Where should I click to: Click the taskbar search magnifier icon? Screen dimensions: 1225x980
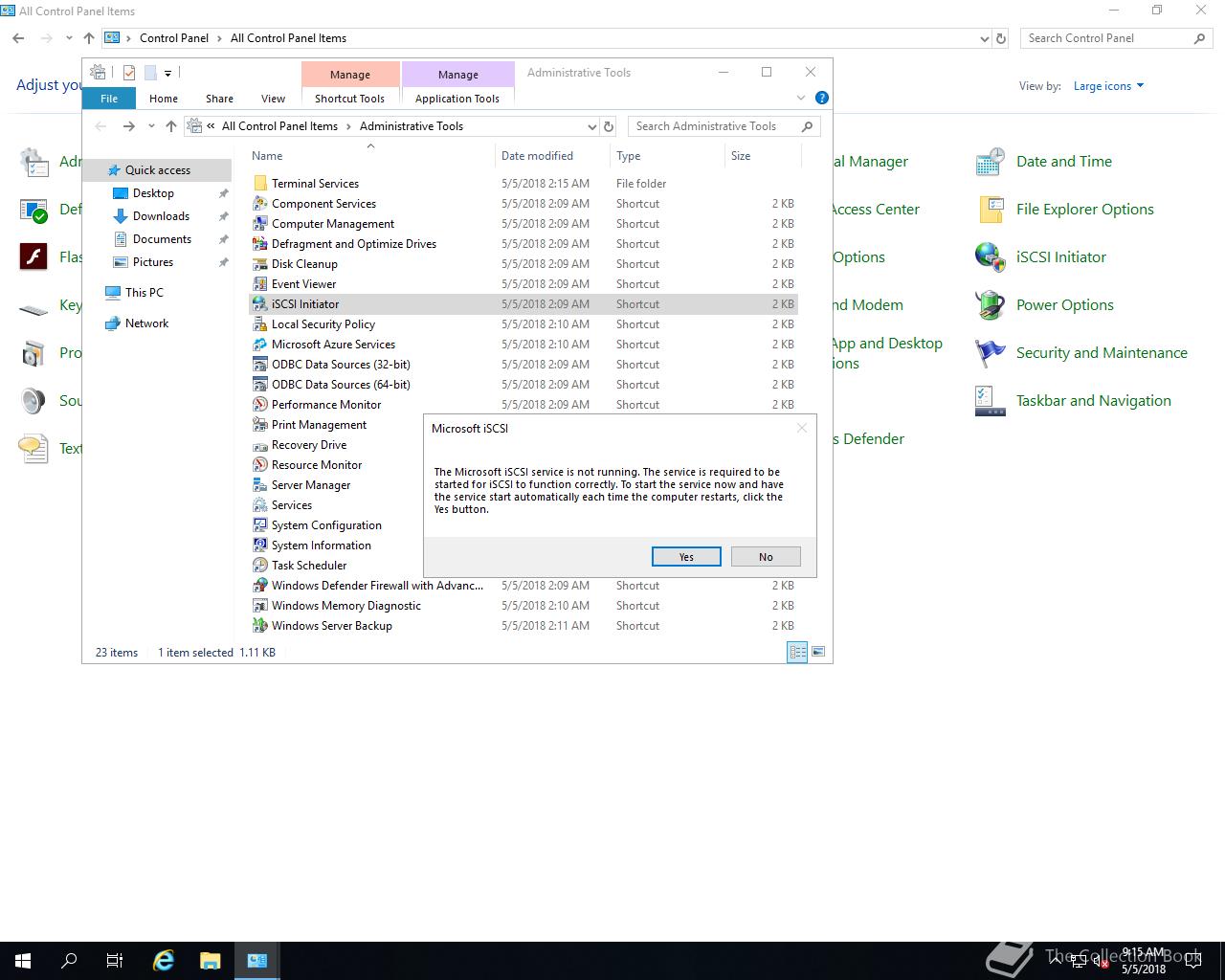(x=69, y=961)
